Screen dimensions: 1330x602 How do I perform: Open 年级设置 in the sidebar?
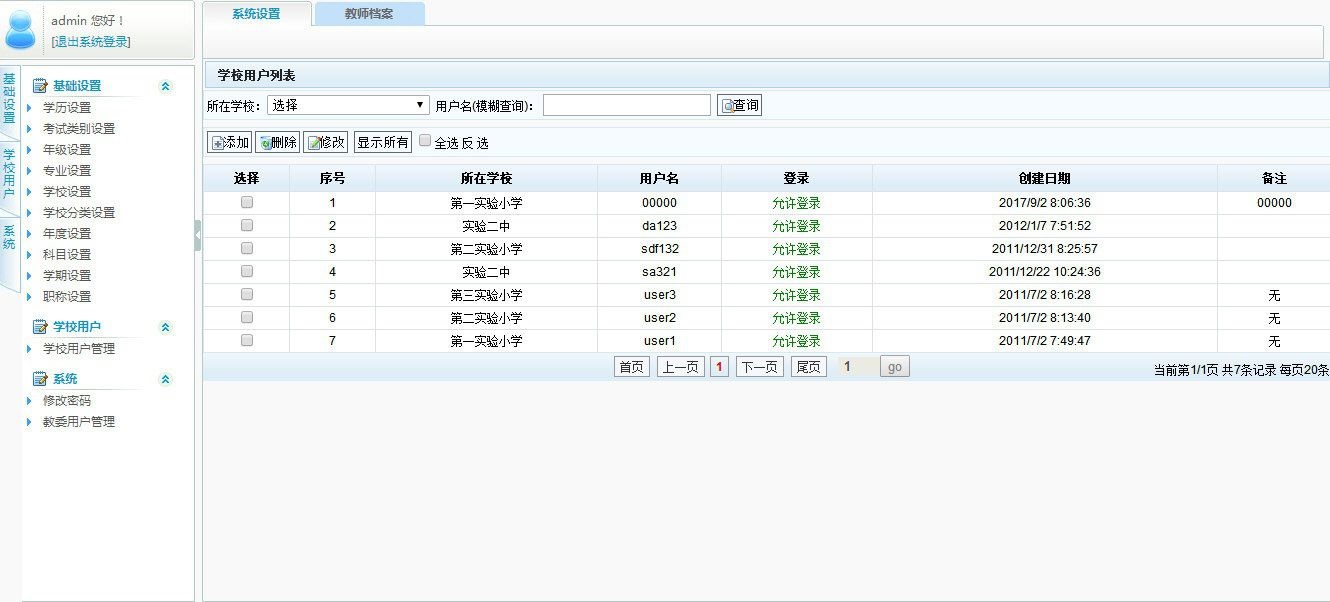click(67, 150)
